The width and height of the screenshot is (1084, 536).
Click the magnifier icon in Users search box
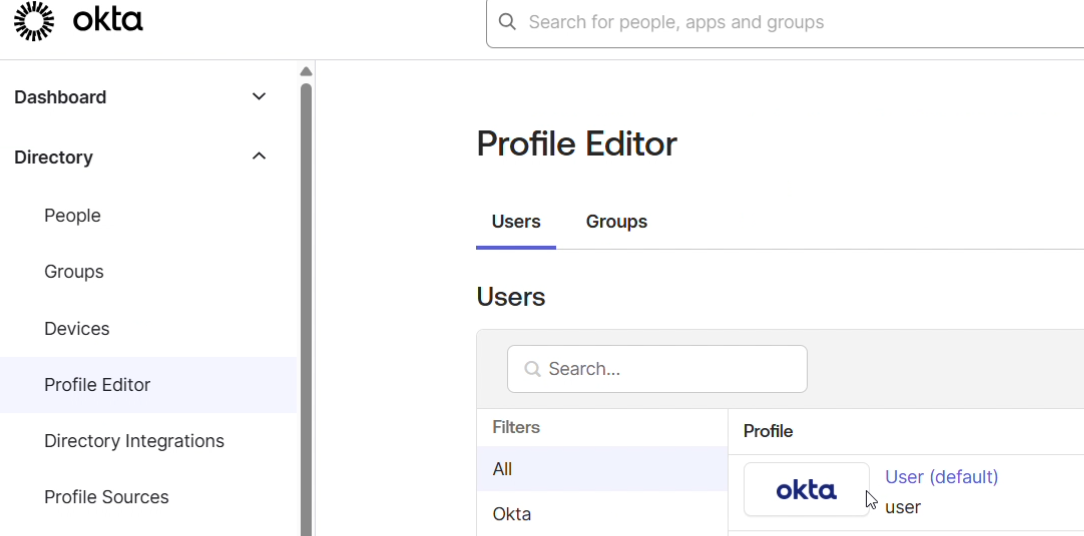[x=532, y=369]
